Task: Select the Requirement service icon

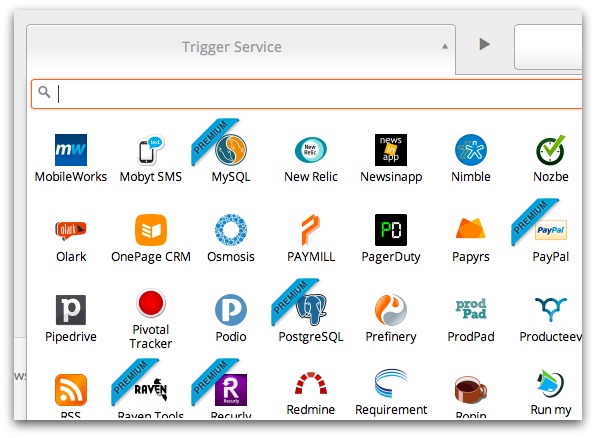Action: [x=391, y=383]
